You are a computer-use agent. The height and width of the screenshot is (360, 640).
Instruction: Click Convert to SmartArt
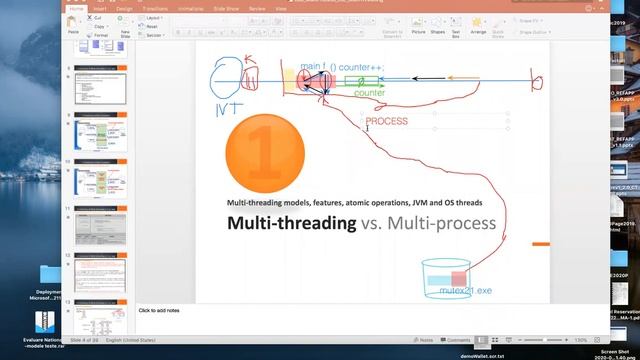click(x=392, y=27)
